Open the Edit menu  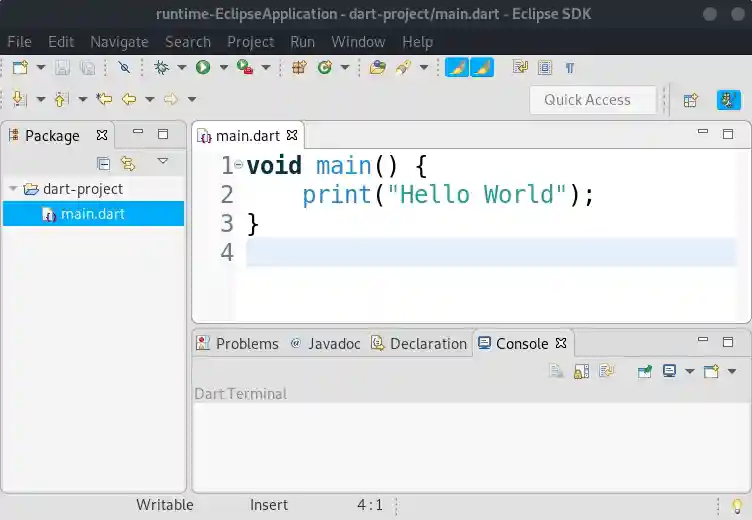pyautogui.click(x=61, y=42)
